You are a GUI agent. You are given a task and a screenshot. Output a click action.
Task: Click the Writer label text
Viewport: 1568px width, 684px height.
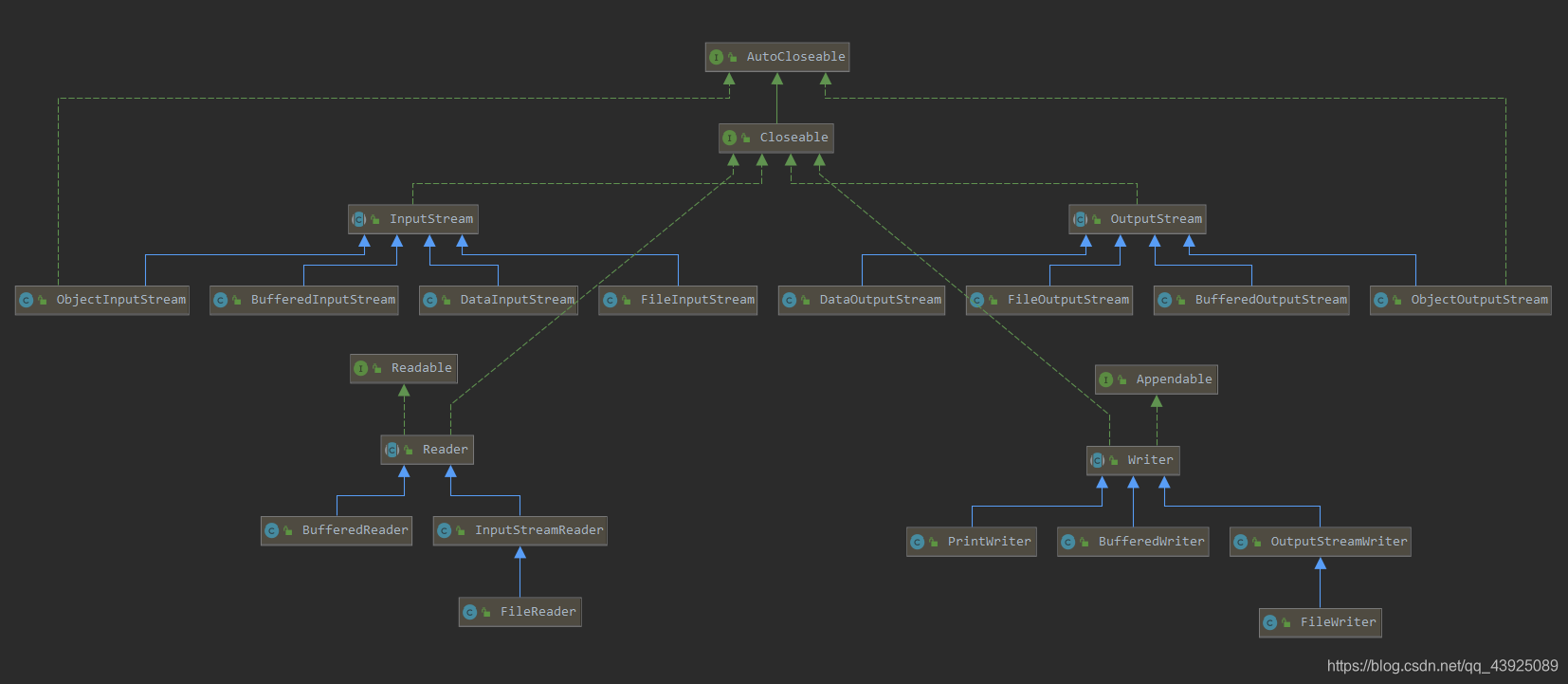[1151, 460]
